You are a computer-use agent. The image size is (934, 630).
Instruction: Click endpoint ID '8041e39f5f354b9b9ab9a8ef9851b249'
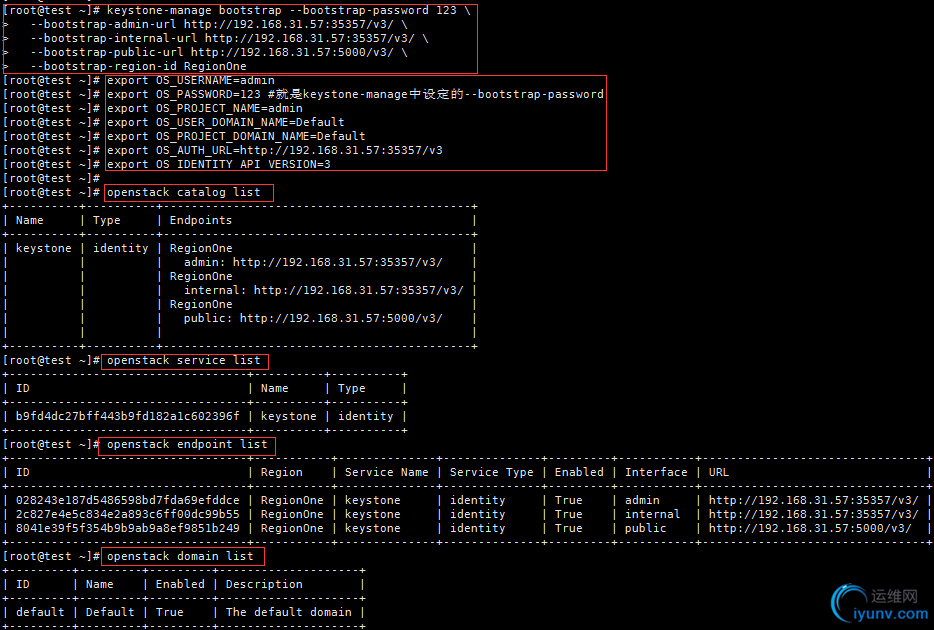tap(127, 528)
